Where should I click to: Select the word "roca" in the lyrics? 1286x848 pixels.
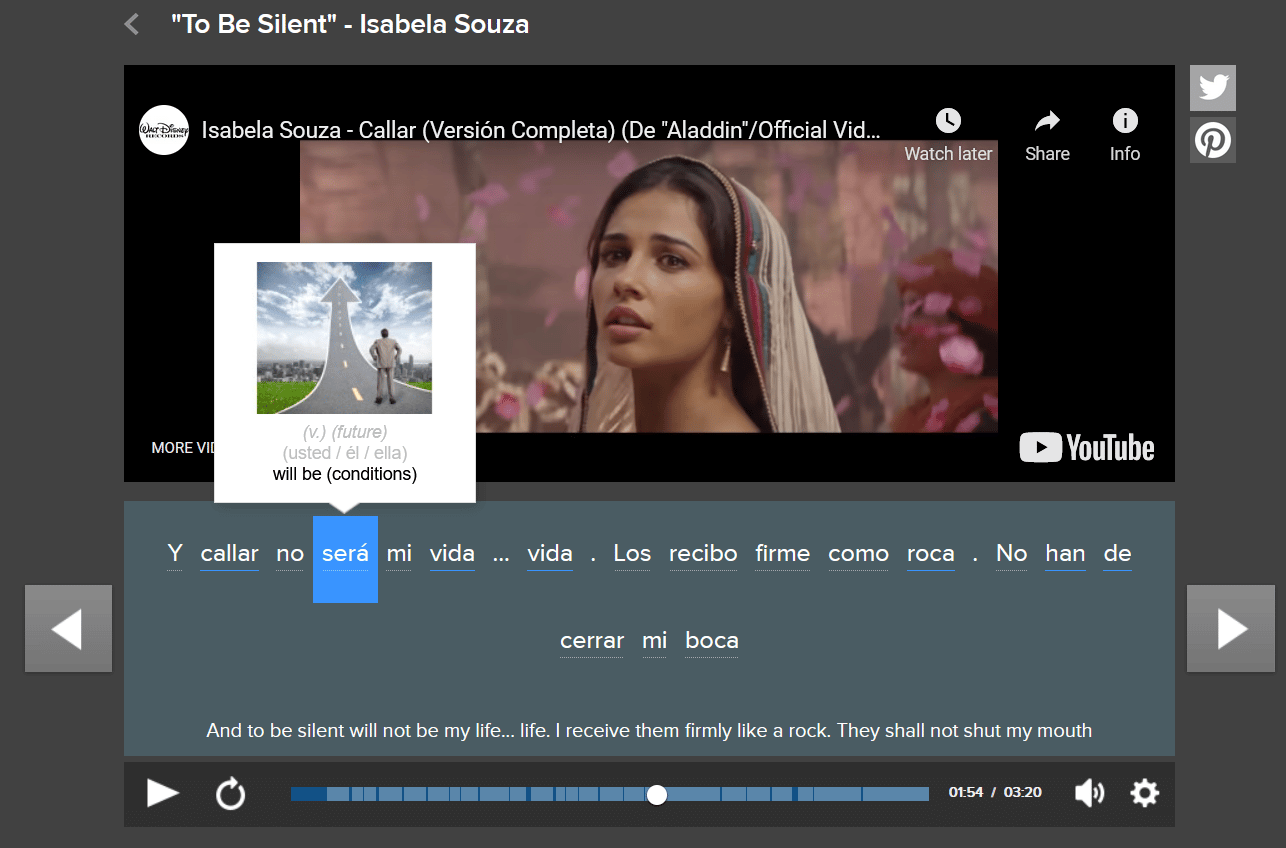[x=930, y=554]
